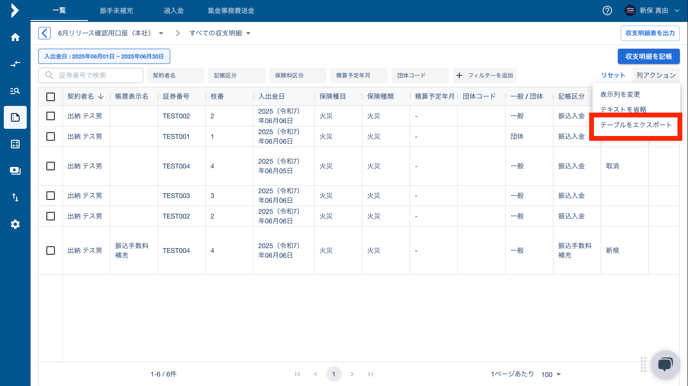
Task: Check first TEST002 row checkbox
Action: (x=50, y=116)
